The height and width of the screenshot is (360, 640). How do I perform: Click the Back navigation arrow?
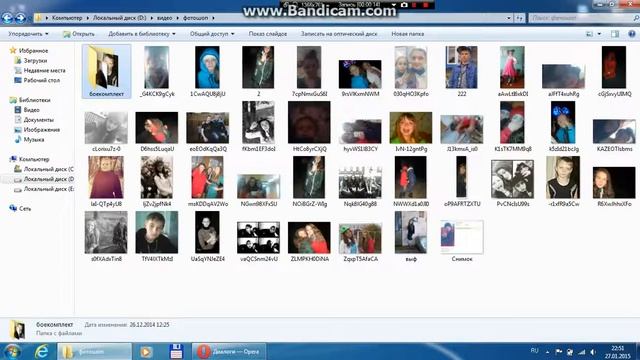[7, 18]
